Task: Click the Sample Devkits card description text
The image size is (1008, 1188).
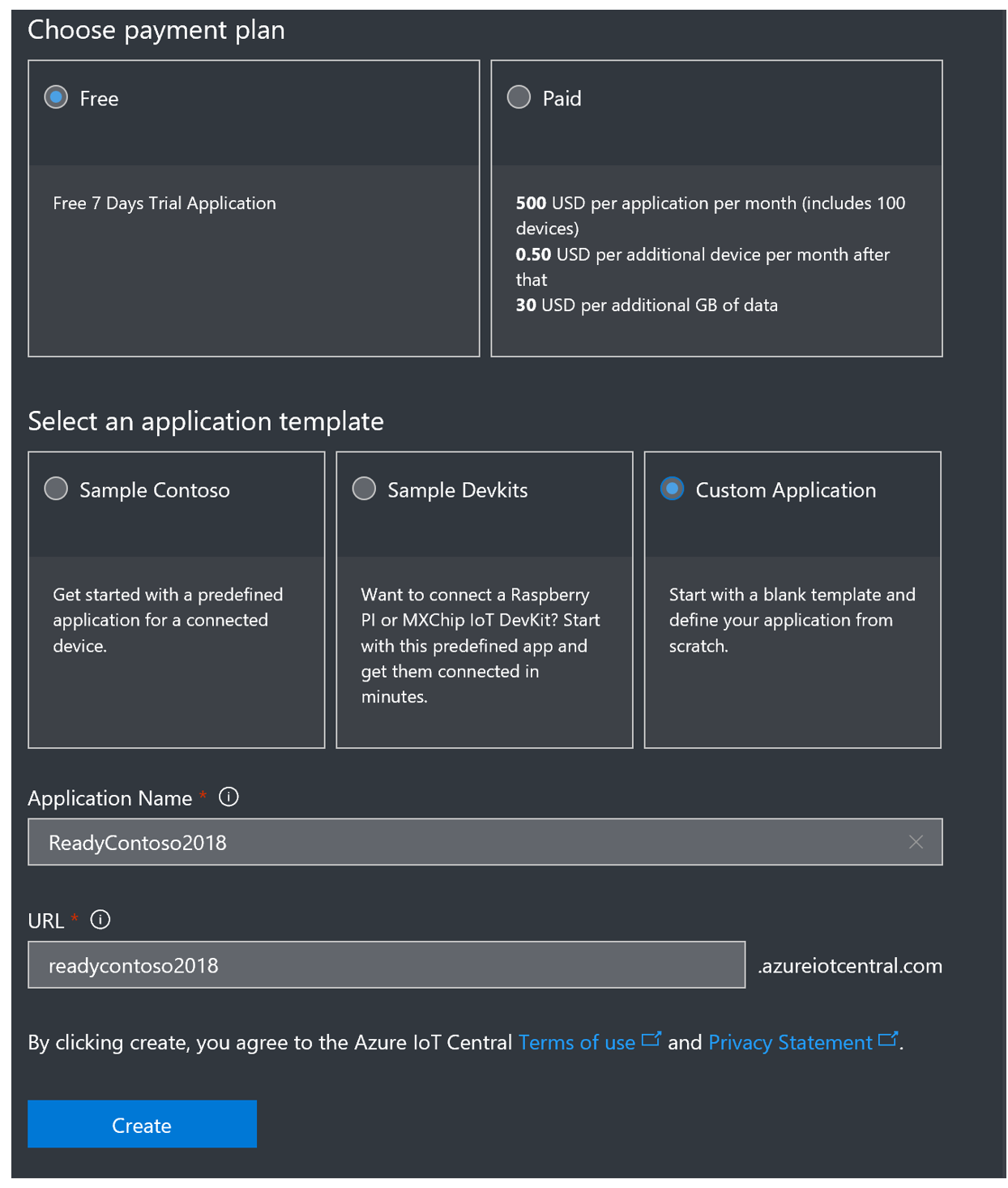Action: [481, 645]
